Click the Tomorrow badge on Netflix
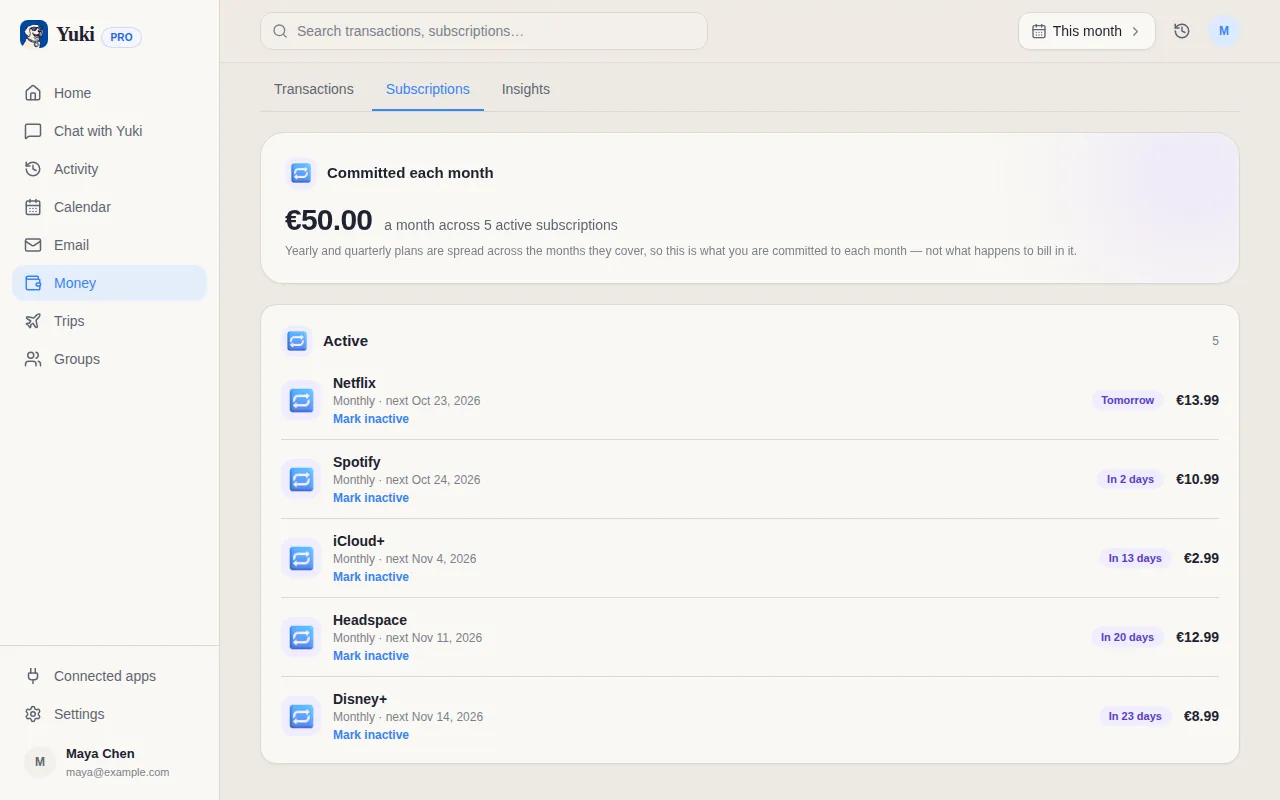The image size is (1280, 800). tap(1128, 400)
